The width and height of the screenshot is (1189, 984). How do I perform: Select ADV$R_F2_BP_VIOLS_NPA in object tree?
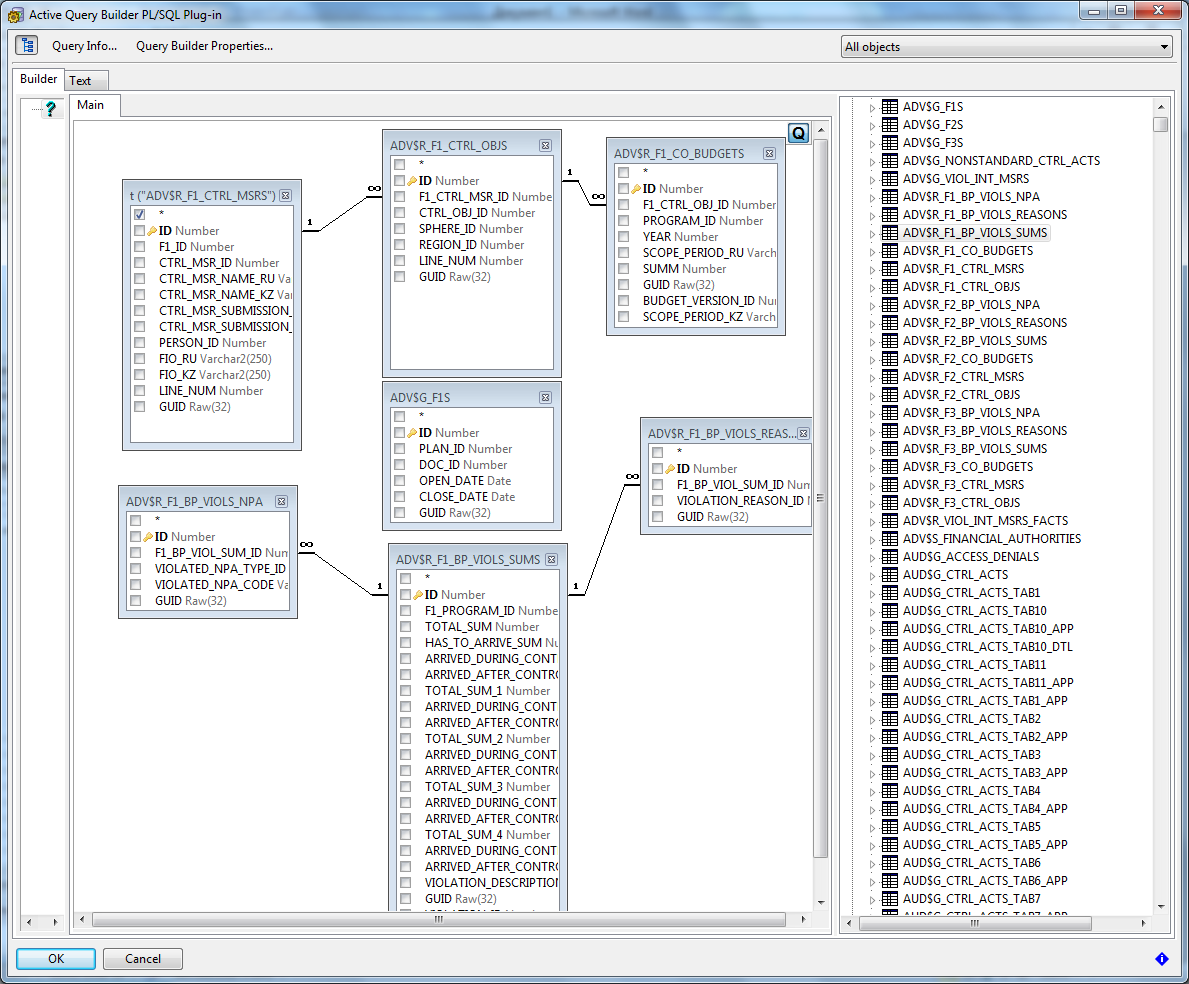pyautogui.click(x=971, y=305)
